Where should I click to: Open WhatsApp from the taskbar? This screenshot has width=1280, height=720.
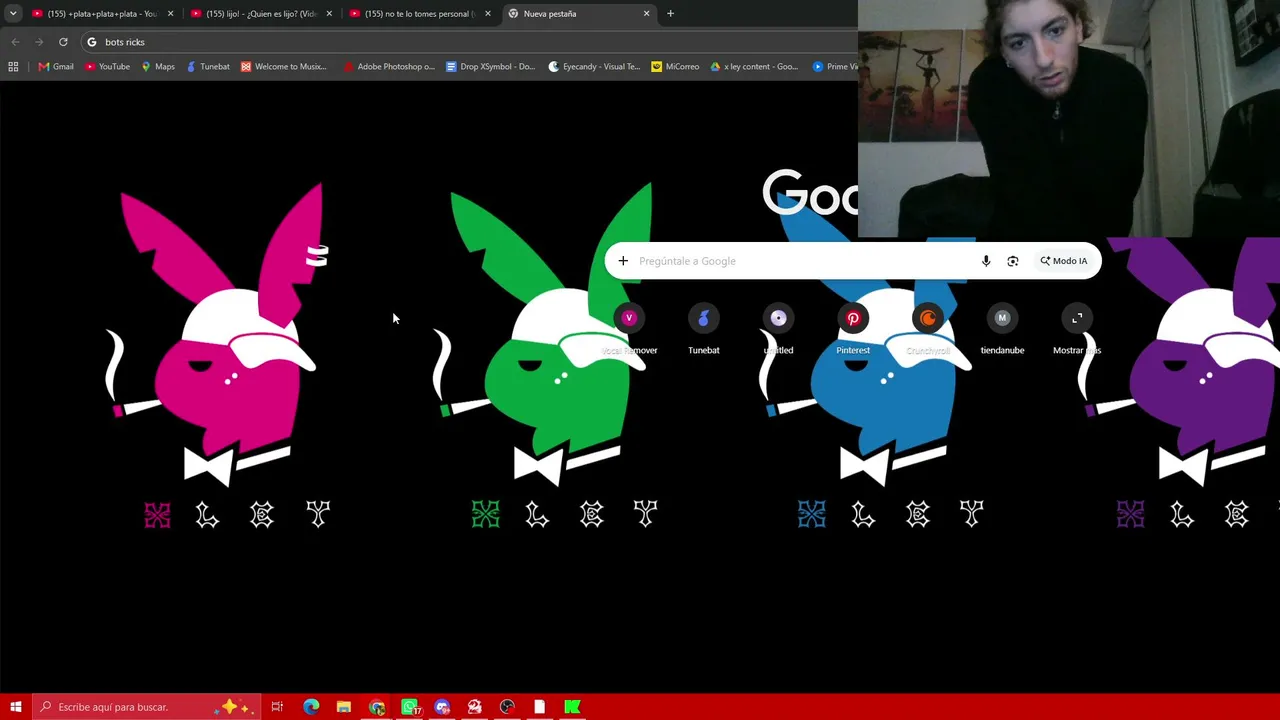410,707
